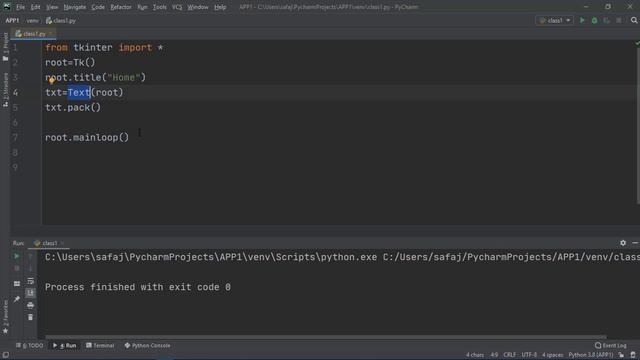
Task: Open Favorites tool window sidebar
Action: [5, 317]
